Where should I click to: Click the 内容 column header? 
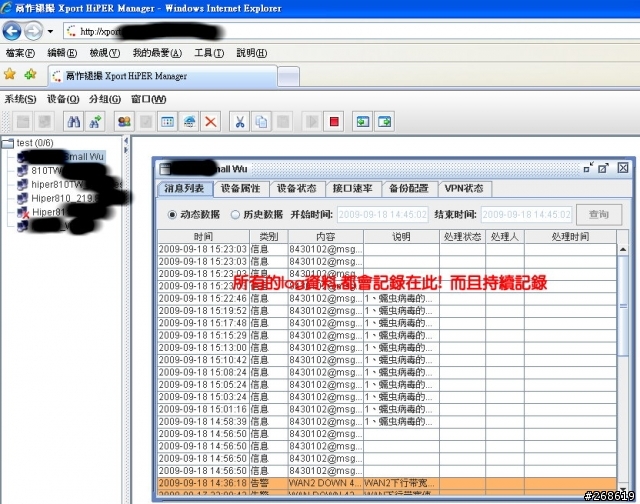point(326,237)
